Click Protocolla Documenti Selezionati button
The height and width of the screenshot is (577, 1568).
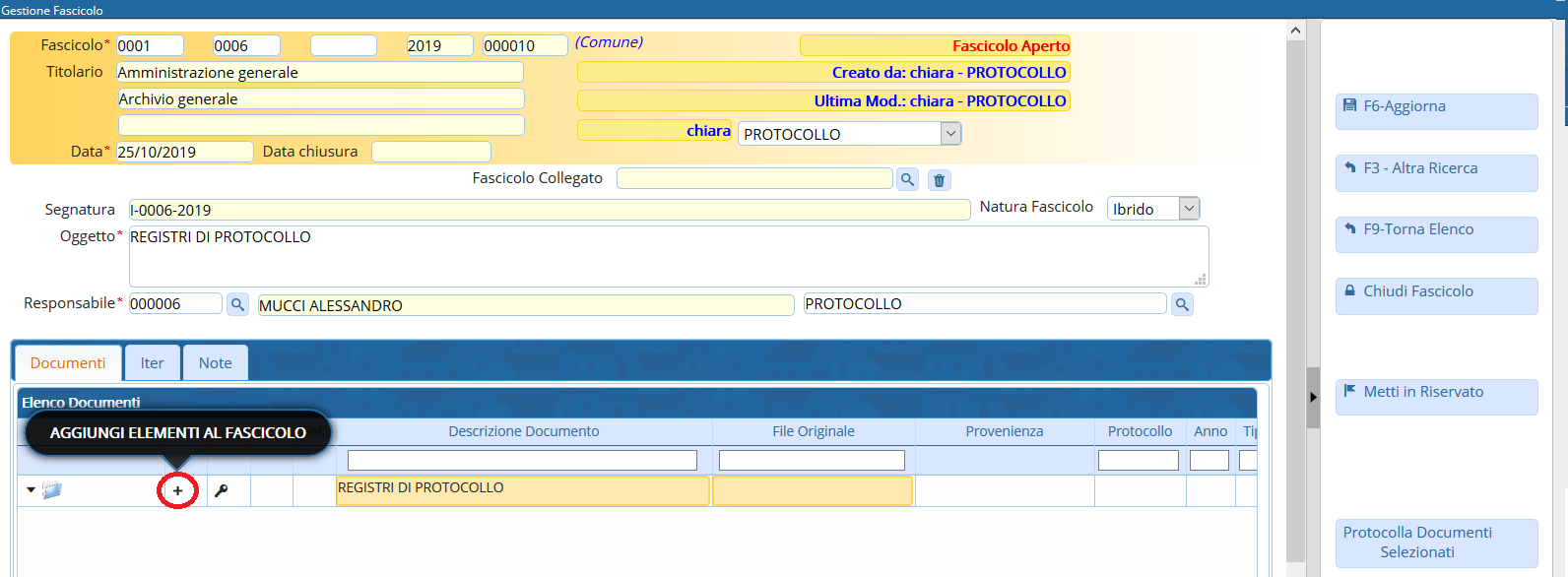pyautogui.click(x=1436, y=543)
